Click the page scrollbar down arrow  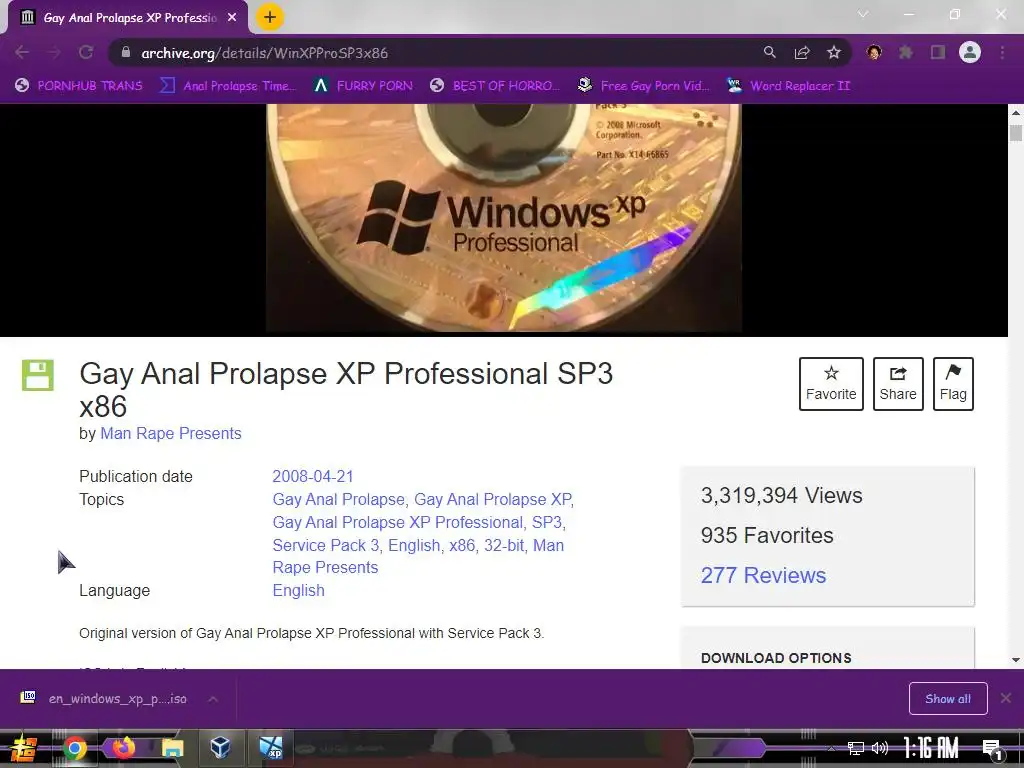(x=1016, y=660)
